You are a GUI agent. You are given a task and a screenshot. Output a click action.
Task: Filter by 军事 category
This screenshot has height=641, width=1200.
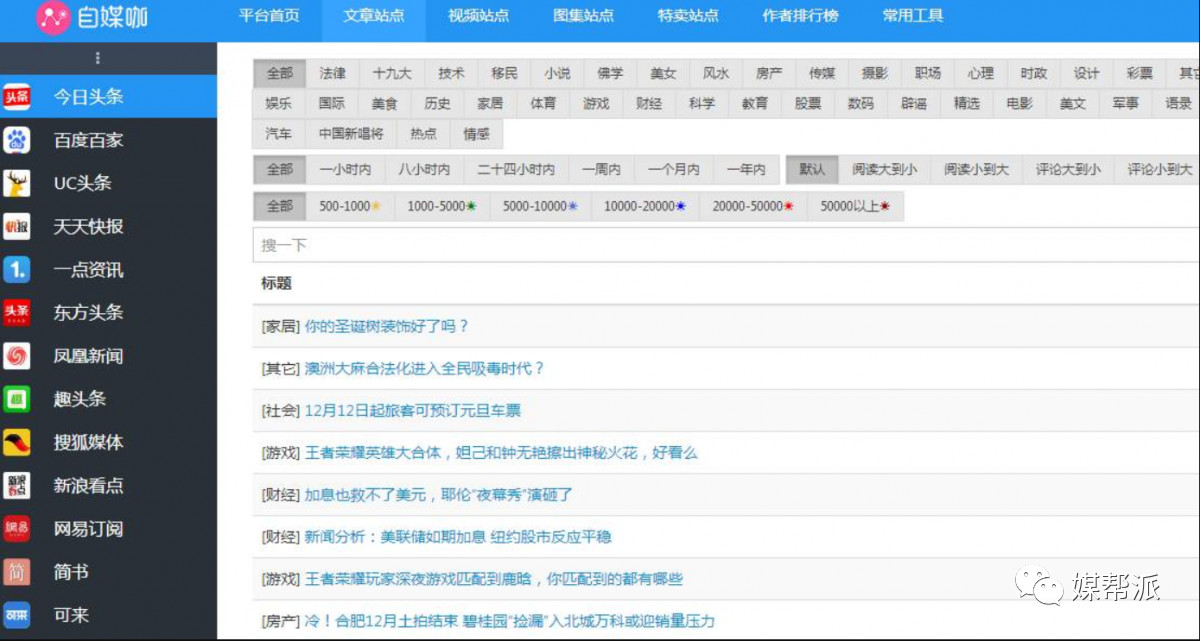[1126, 104]
